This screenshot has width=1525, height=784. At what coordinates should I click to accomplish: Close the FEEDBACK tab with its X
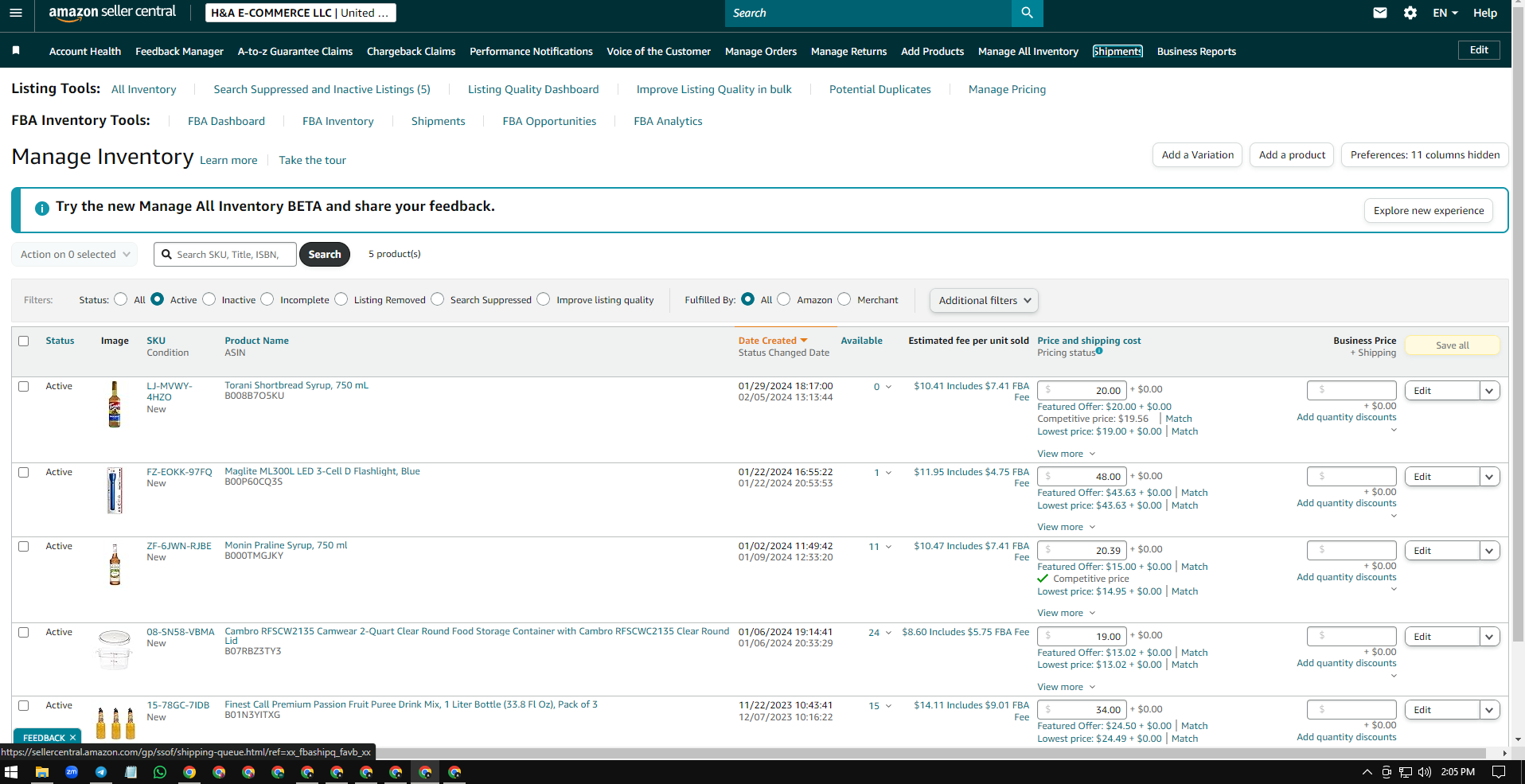click(x=72, y=738)
